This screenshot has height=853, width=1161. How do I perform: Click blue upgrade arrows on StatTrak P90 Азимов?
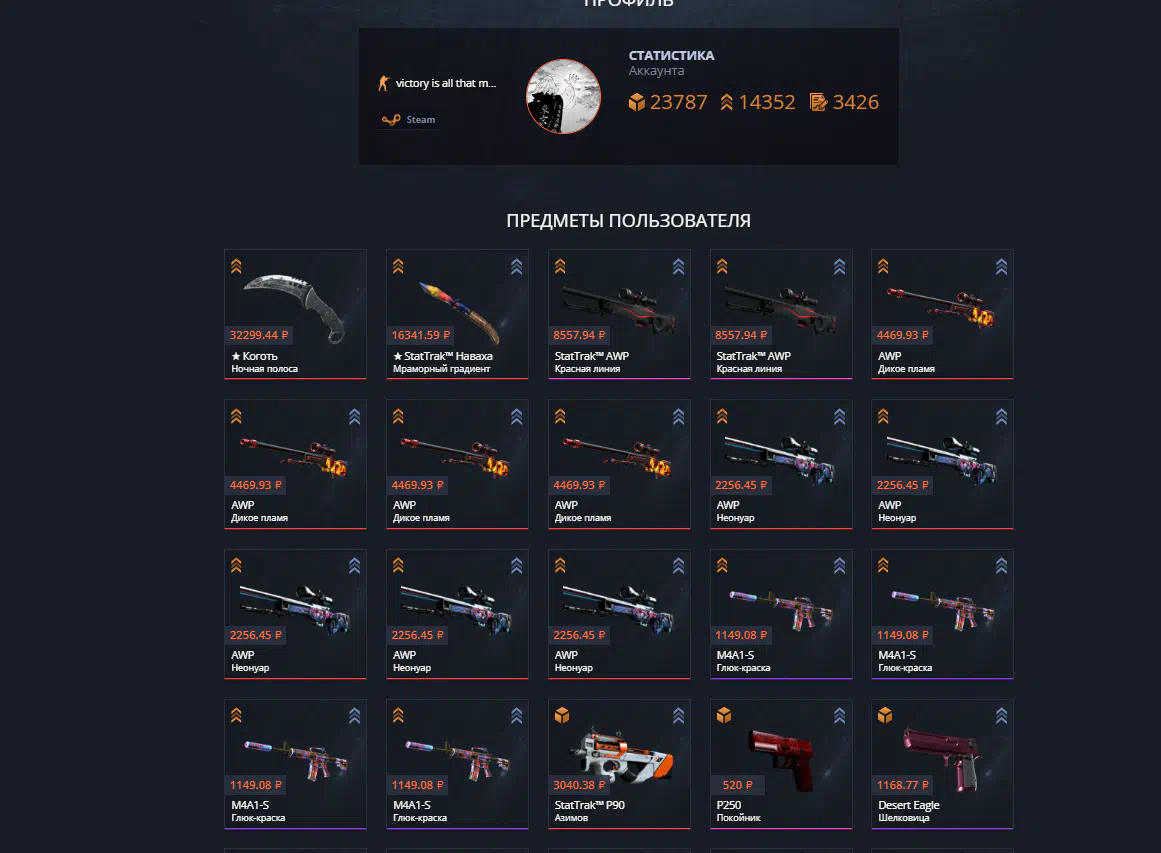click(x=678, y=715)
